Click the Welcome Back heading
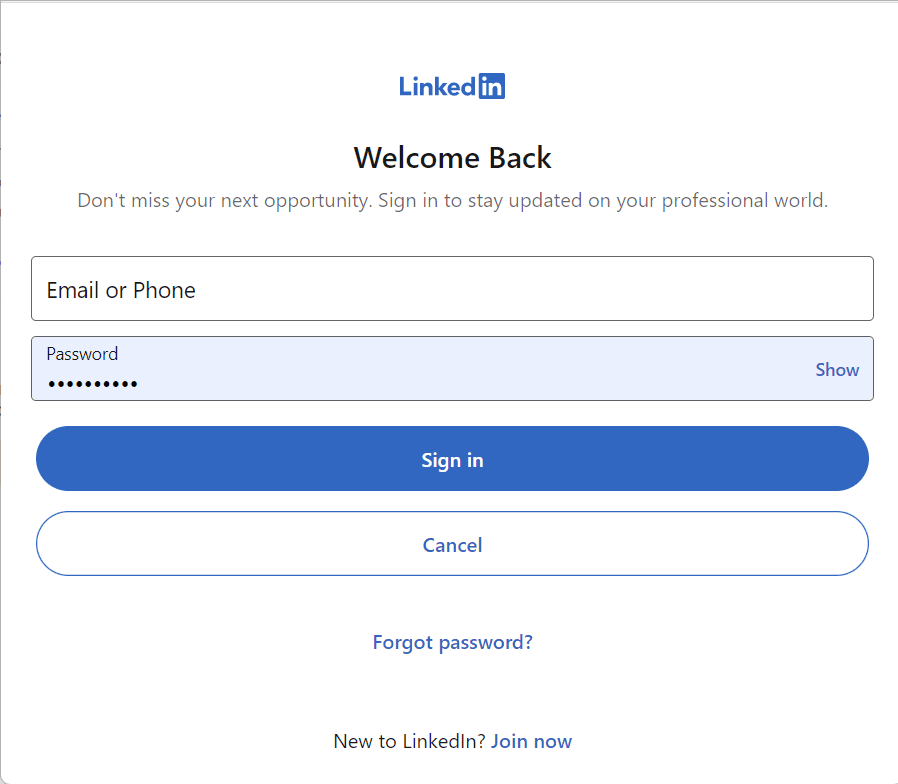The image size is (898, 784). (452, 158)
